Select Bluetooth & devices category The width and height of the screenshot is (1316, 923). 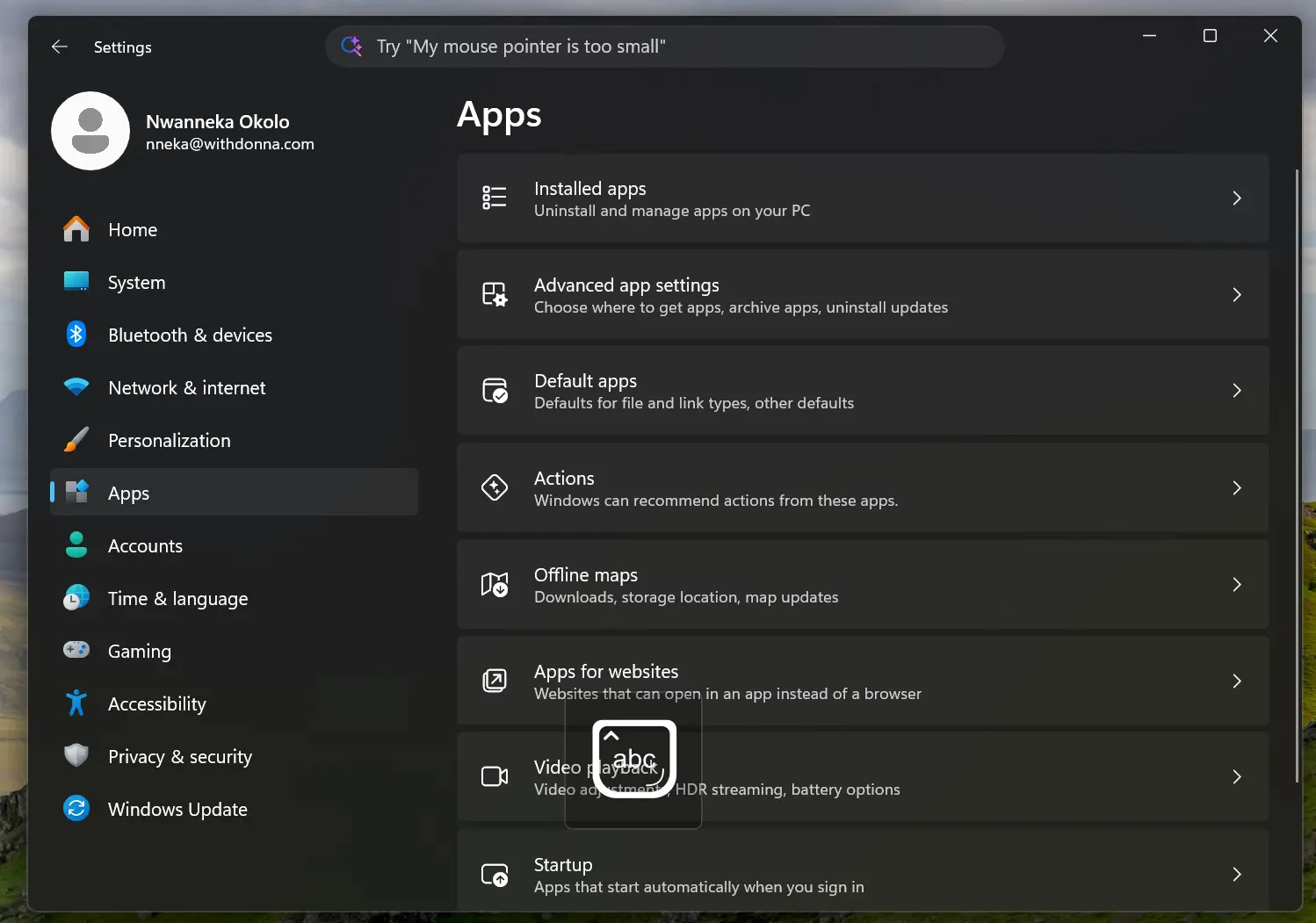[x=234, y=335]
